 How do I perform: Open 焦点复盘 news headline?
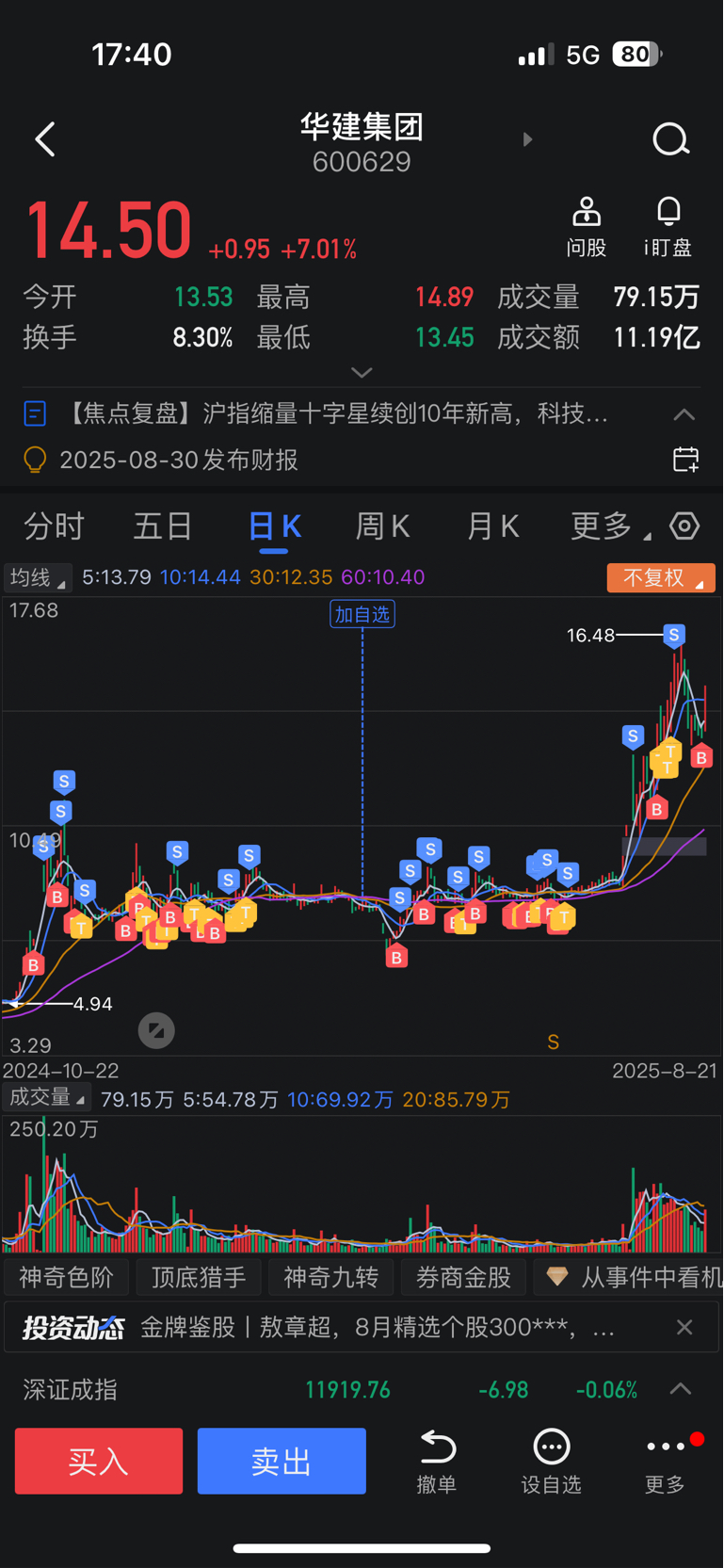(334, 413)
